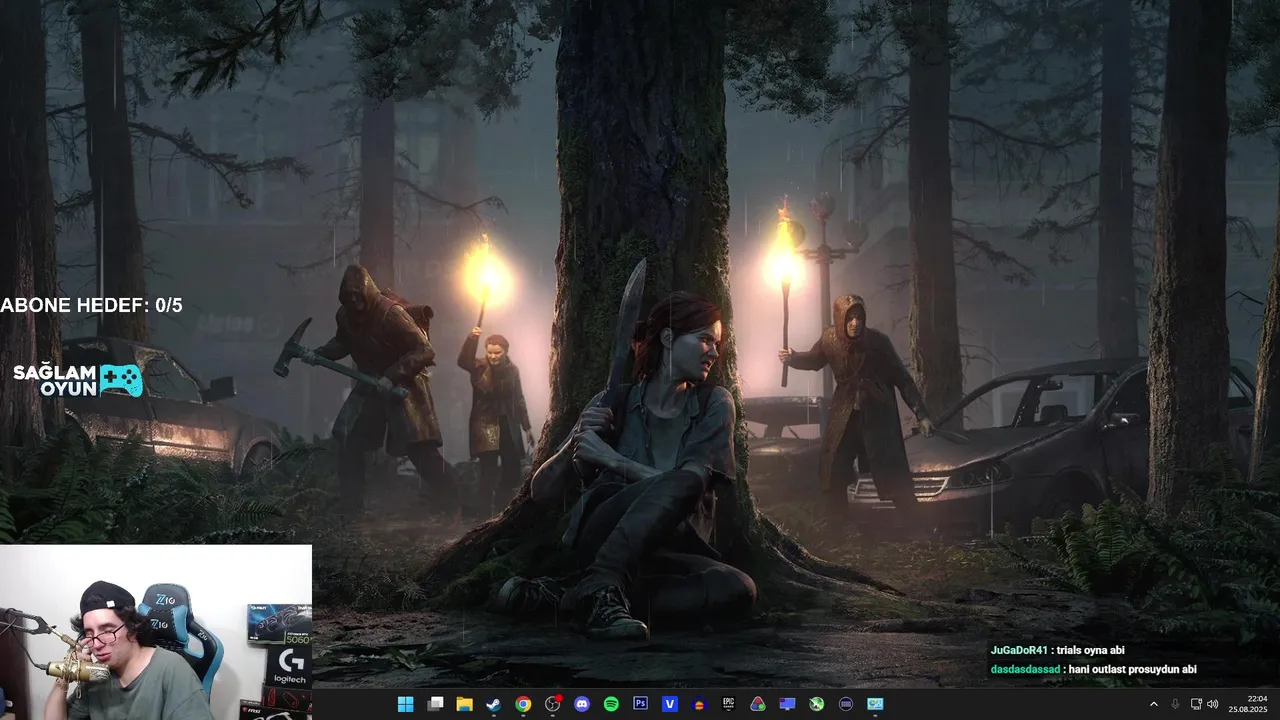
Task: Click the chat message from JuGaDoR41
Action: (1057, 650)
